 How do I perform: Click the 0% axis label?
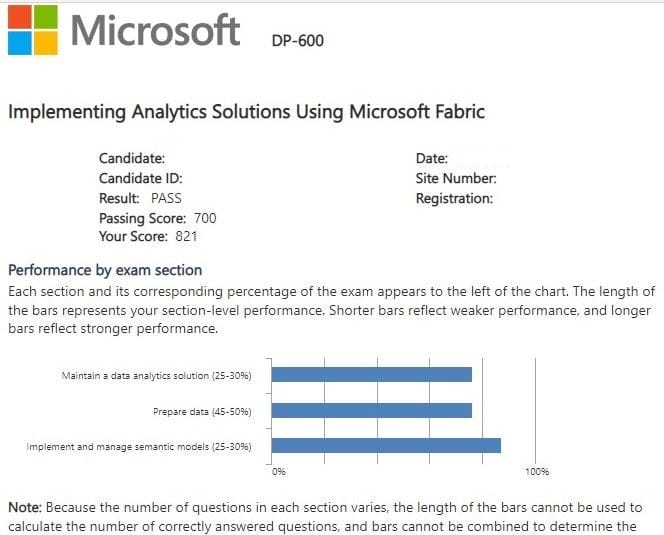pos(279,470)
